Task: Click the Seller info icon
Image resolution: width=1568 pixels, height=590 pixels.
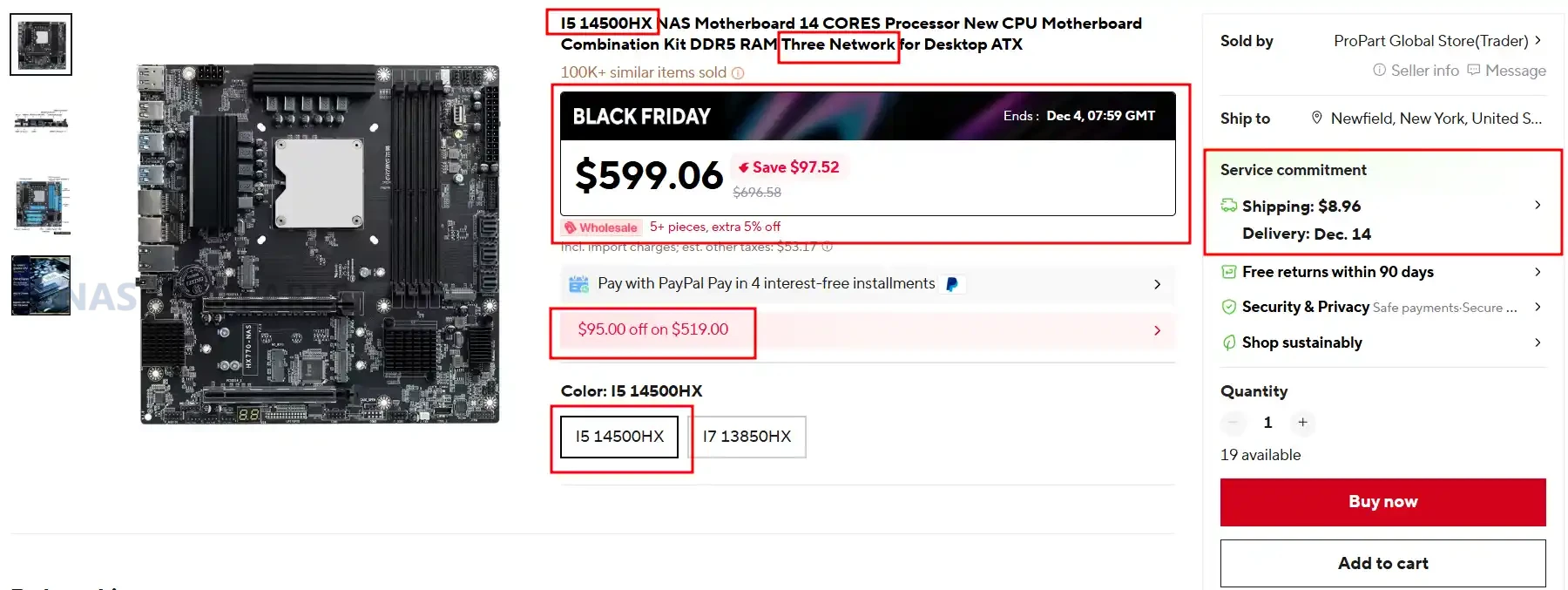Action: tap(1379, 70)
